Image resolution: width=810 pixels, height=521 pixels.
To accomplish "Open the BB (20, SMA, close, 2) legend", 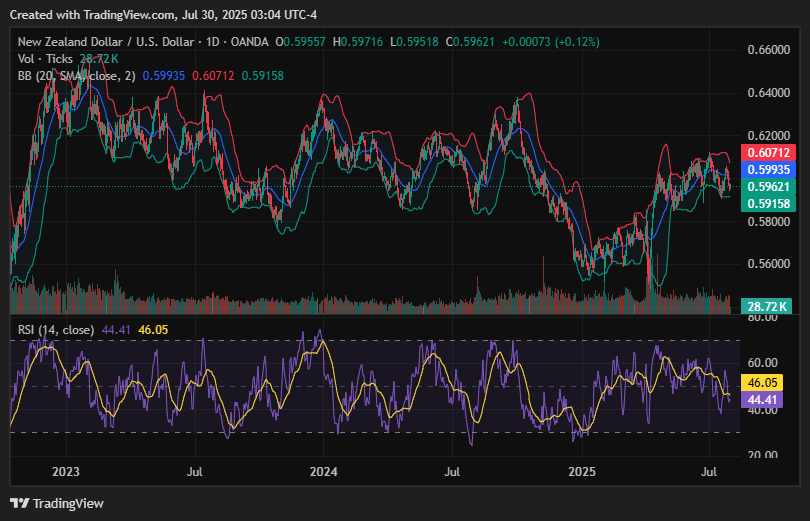I will (76, 76).
